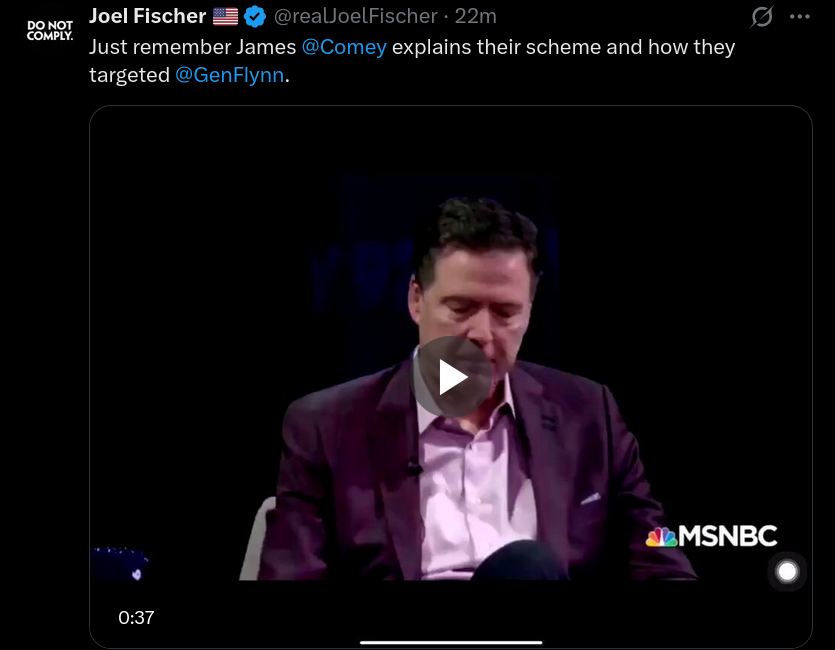Open the @realJoelFischer handle
The width and height of the screenshot is (835, 650).
click(355, 17)
